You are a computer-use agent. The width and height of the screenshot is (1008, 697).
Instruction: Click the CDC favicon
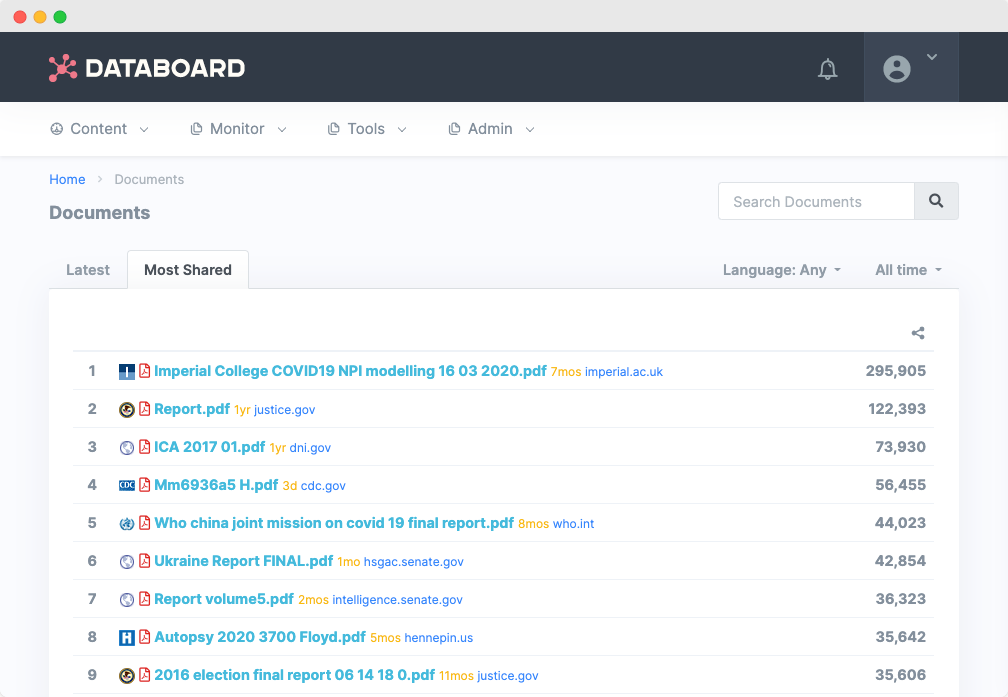pos(127,485)
